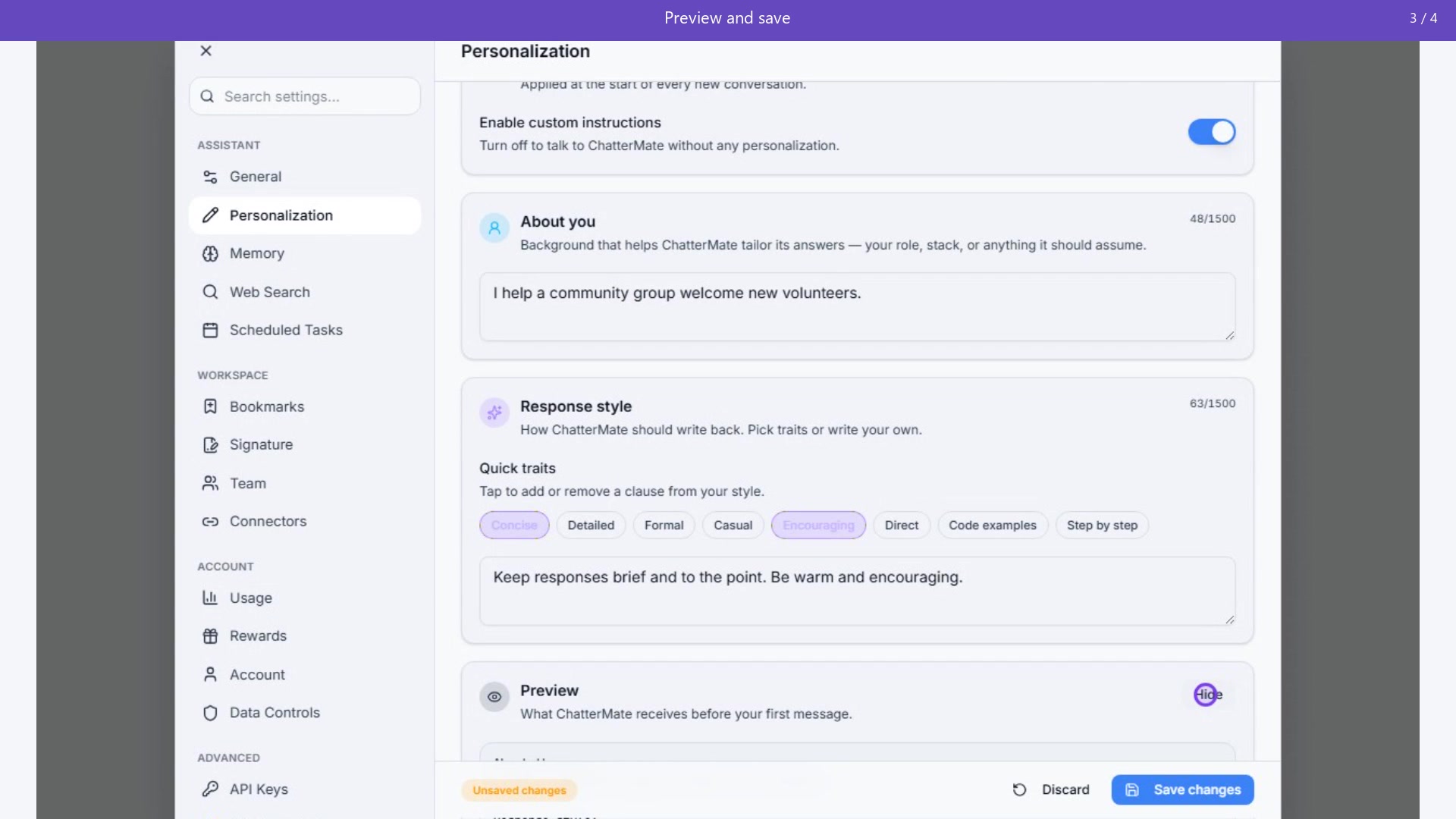Click the Data Controls shield icon

coord(210,713)
